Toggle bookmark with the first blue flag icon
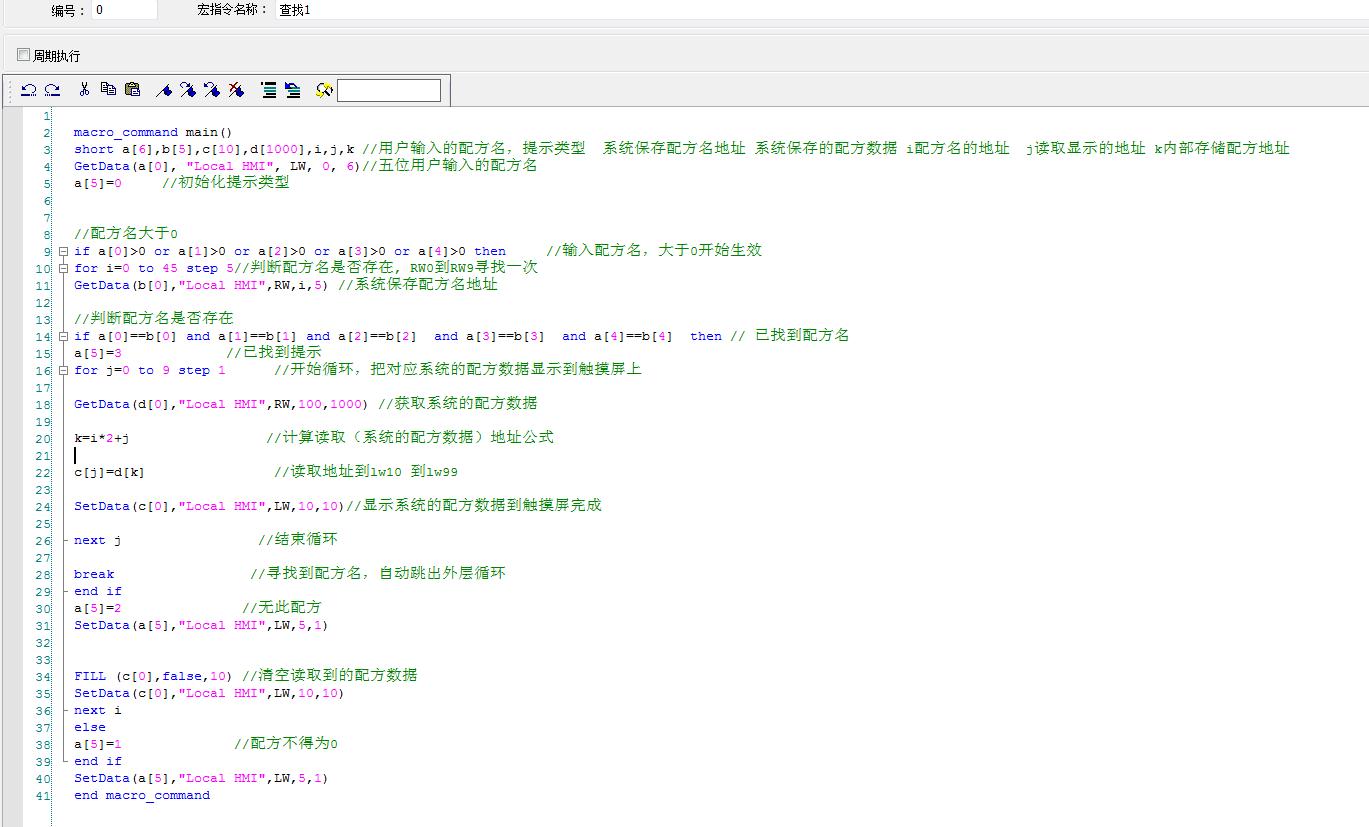 click(x=163, y=90)
